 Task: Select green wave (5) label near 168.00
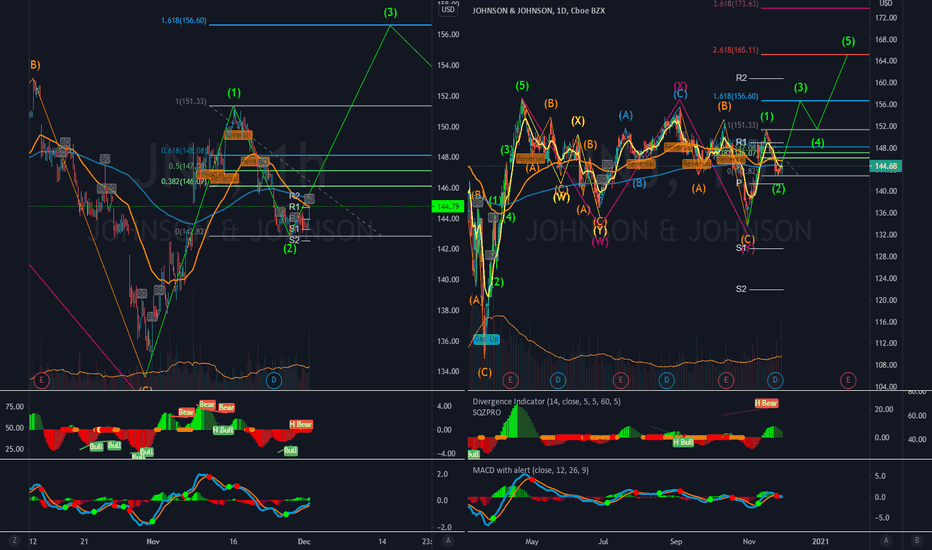848,41
